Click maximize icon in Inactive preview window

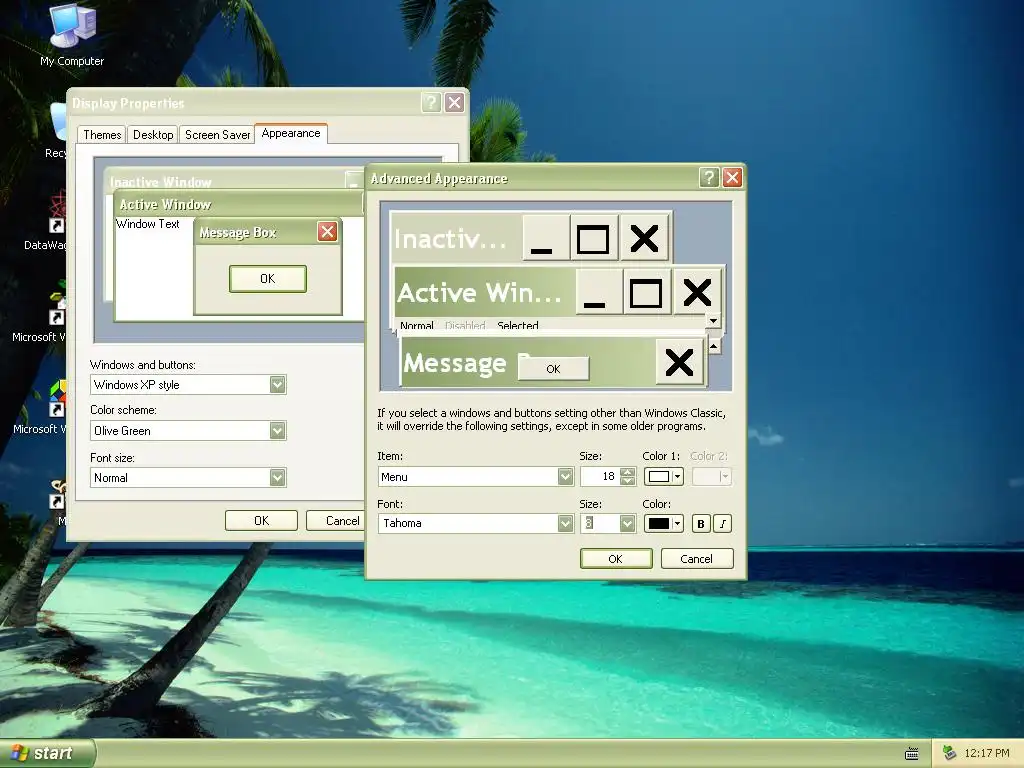point(593,238)
